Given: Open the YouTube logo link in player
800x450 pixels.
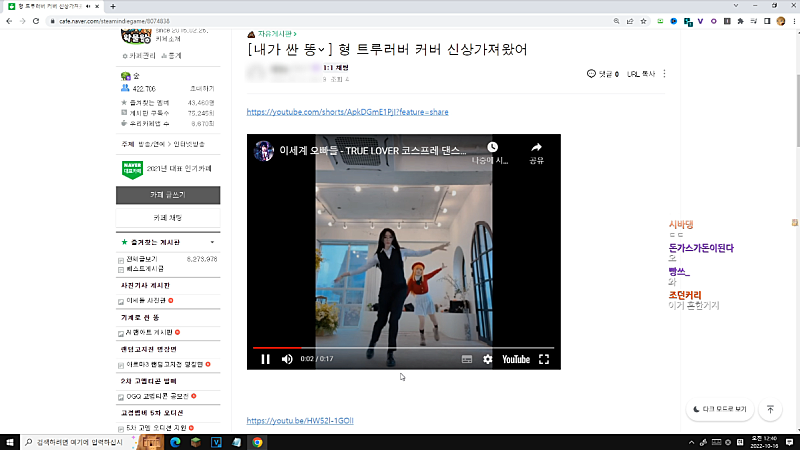Looking at the screenshot, I should point(516,359).
